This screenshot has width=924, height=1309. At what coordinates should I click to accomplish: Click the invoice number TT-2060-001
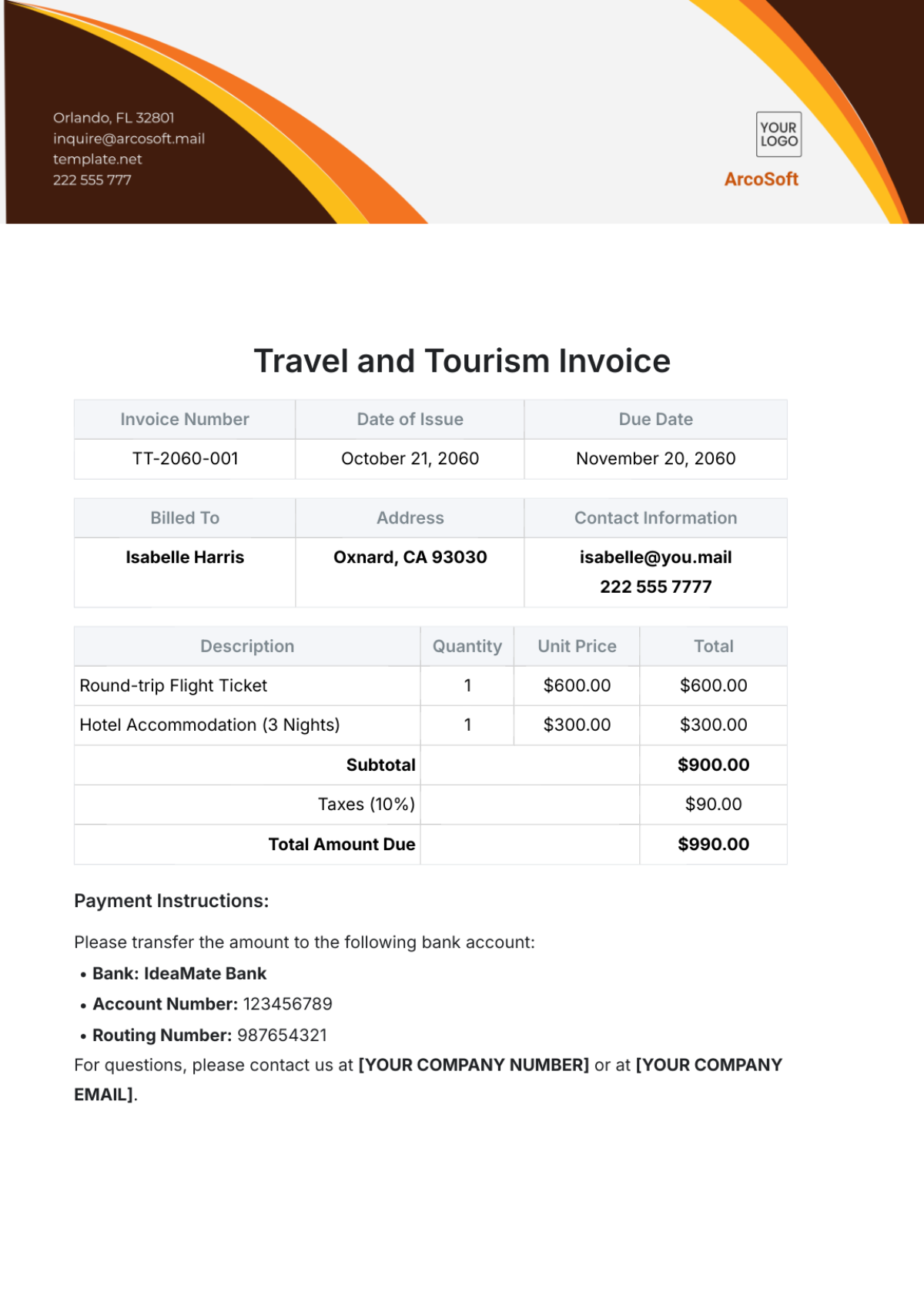[x=185, y=459]
